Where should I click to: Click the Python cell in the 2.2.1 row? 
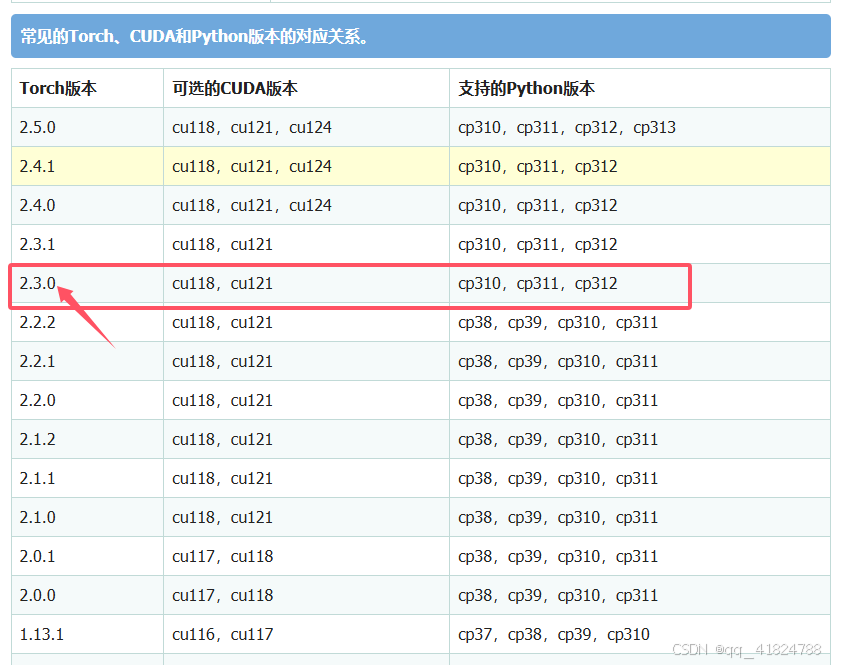point(640,361)
